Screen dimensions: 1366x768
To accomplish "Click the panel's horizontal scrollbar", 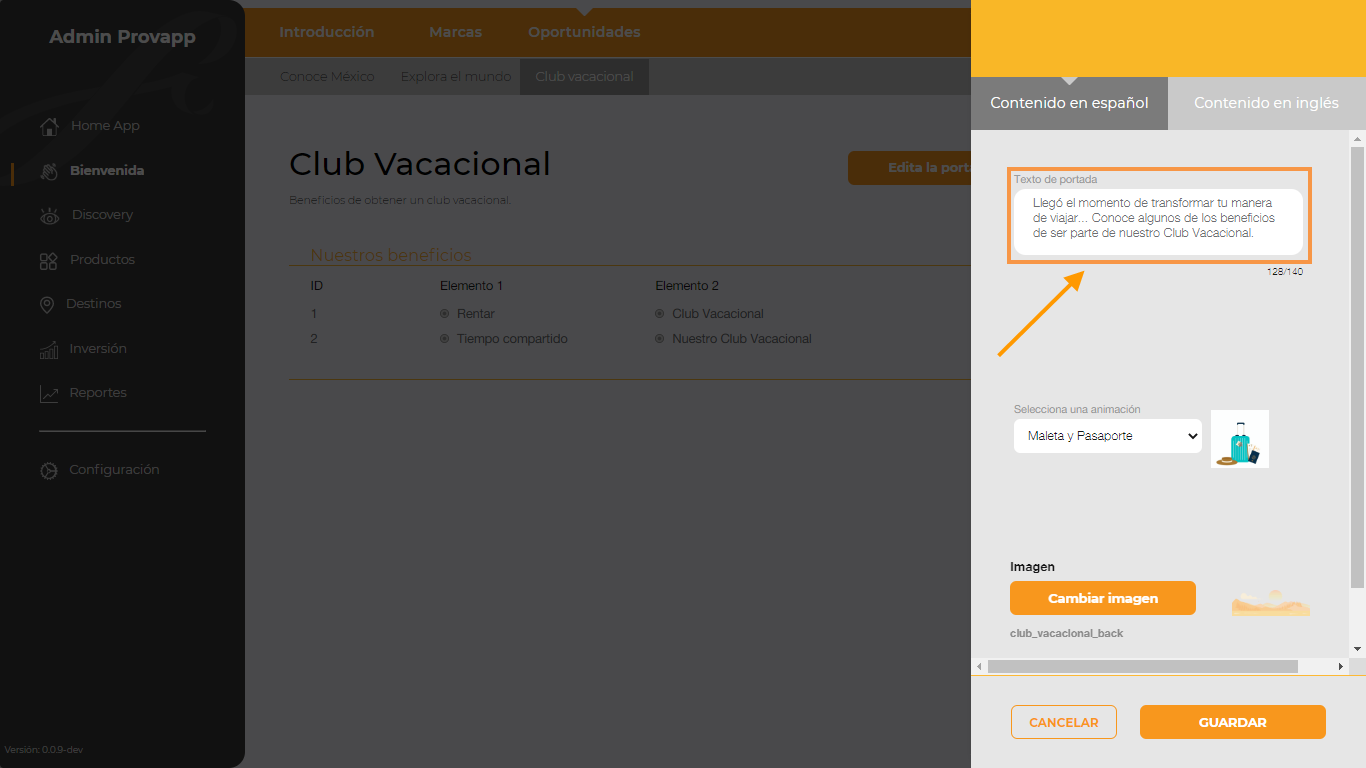I will (x=1142, y=666).
